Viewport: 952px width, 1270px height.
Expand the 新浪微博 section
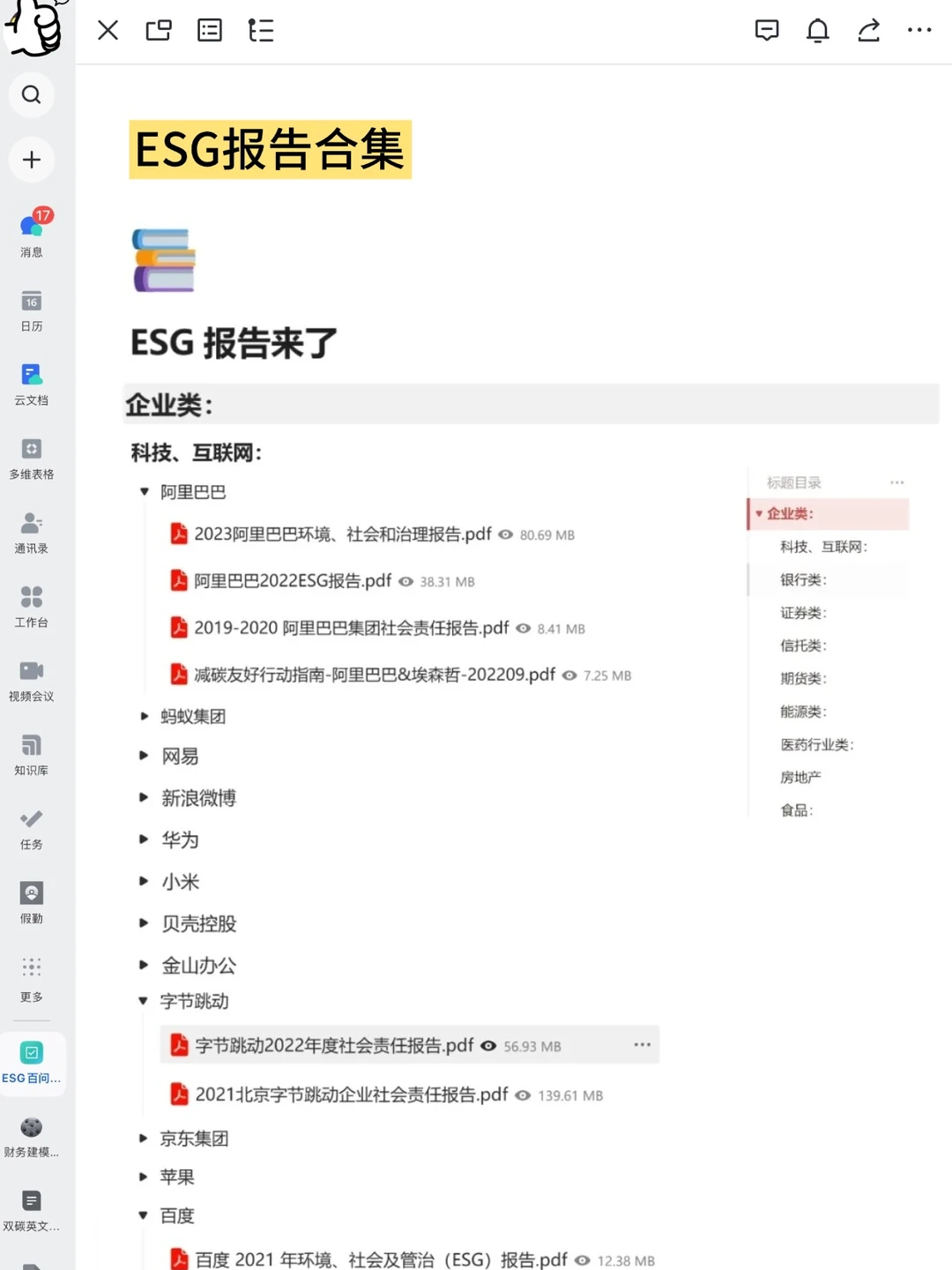[144, 797]
